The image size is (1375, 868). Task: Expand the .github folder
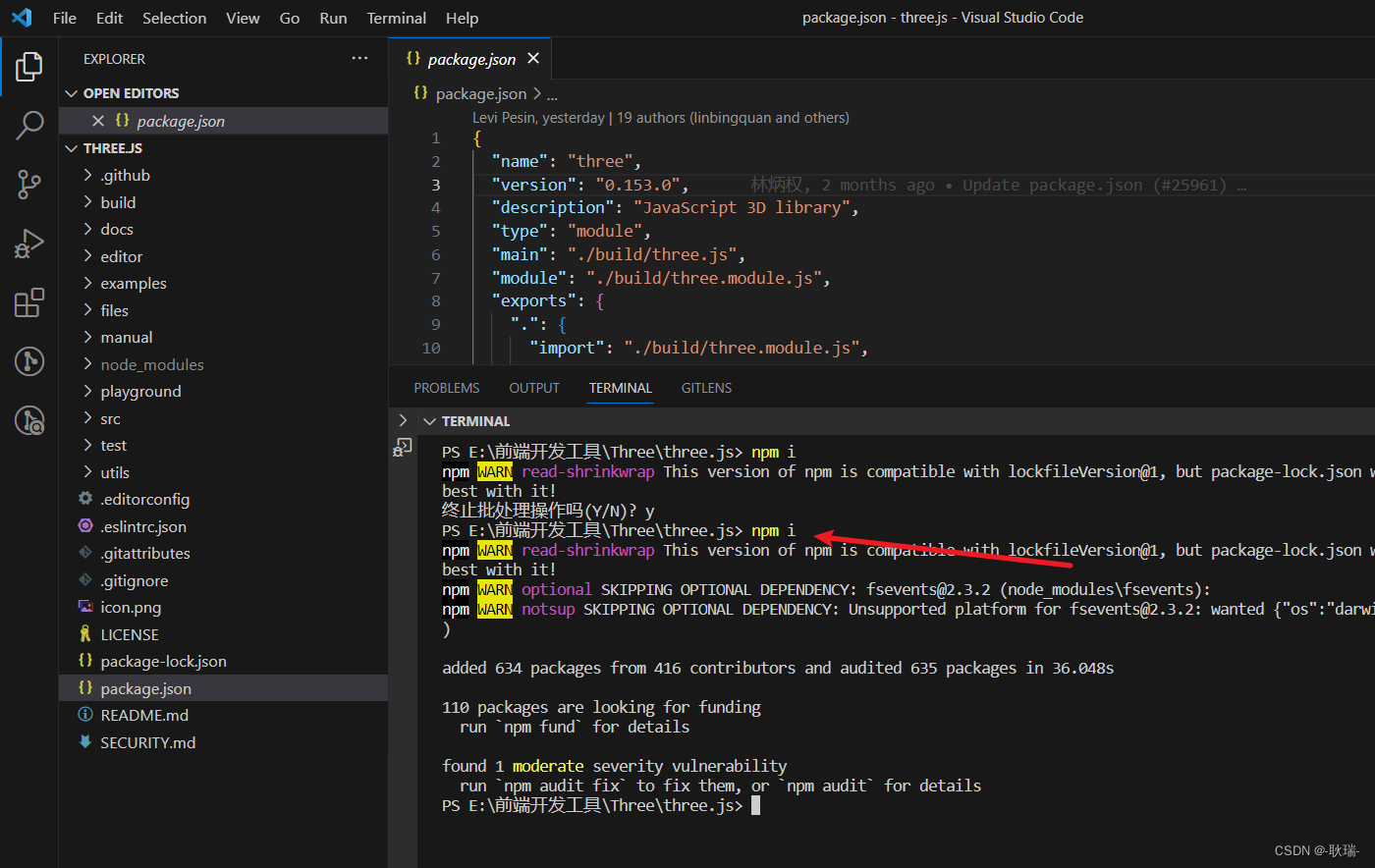[x=88, y=175]
